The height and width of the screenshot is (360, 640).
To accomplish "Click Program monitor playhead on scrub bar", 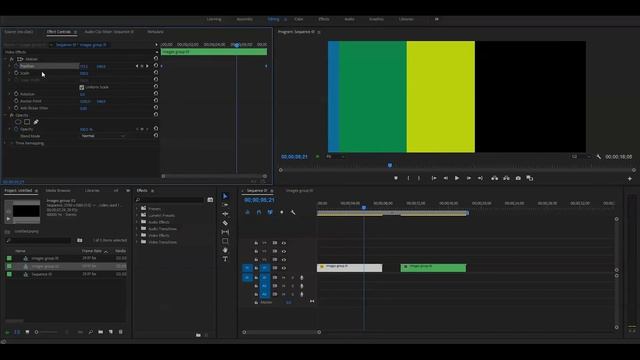I will (x=390, y=165).
